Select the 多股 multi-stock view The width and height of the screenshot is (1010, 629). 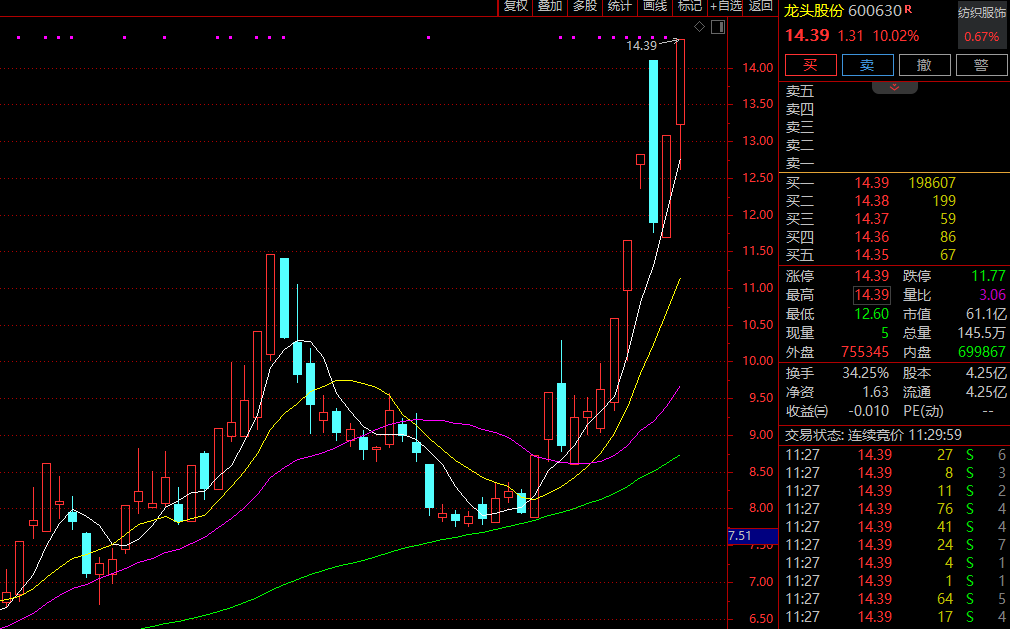pyautogui.click(x=585, y=6)
